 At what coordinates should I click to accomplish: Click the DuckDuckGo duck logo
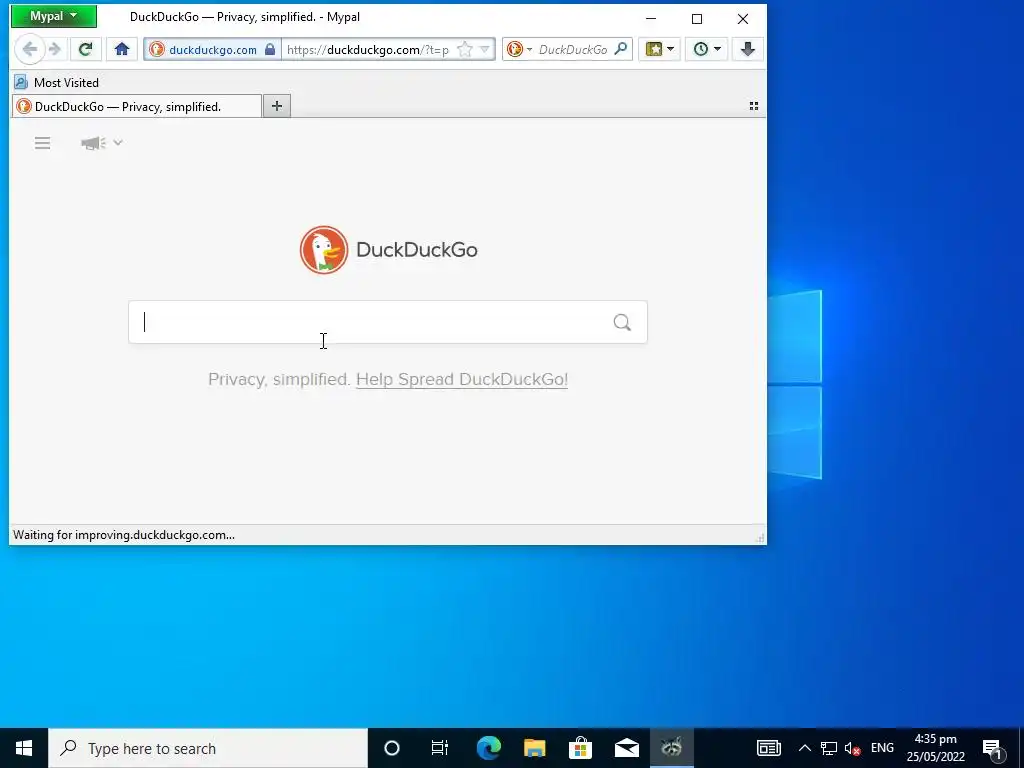point(324,249)
